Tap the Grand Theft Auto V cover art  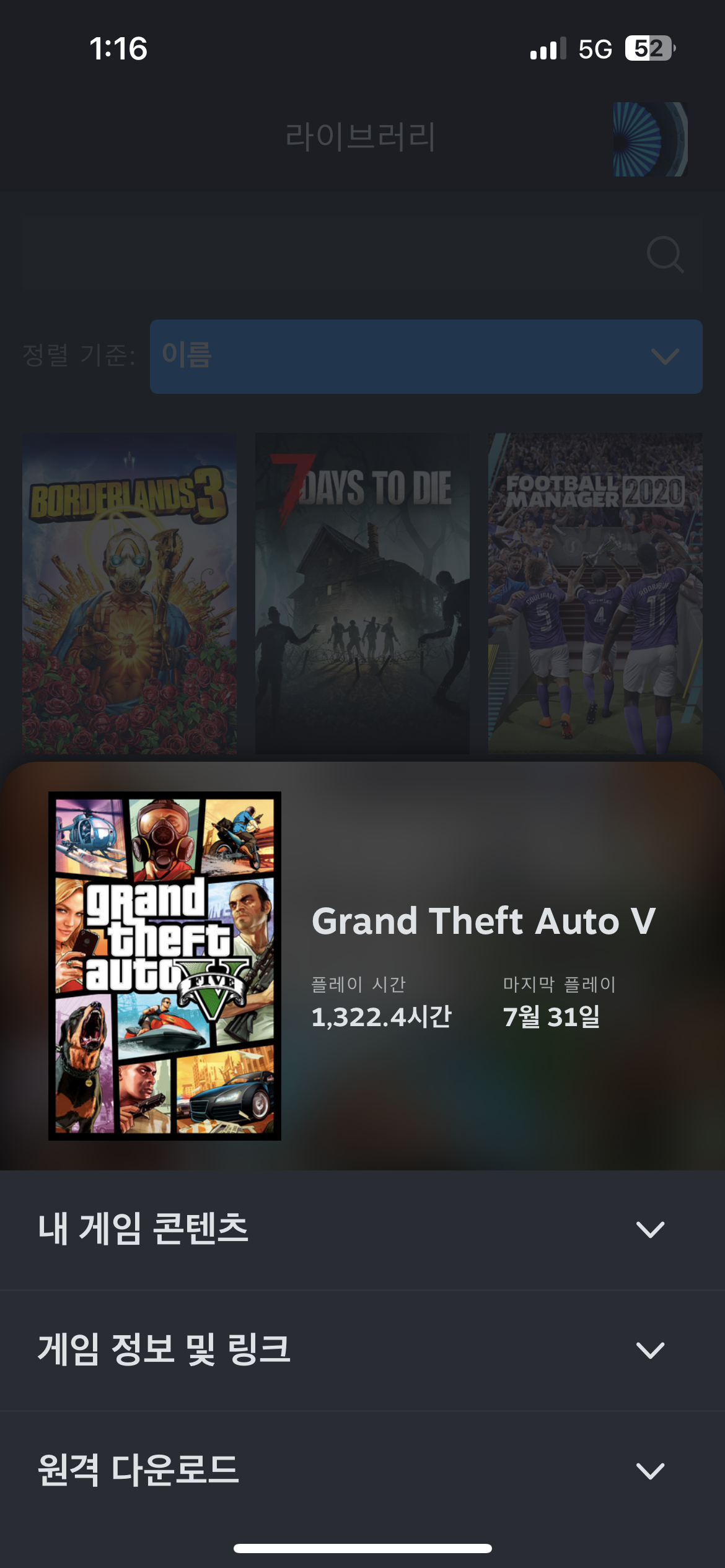[x=165, y=966]
